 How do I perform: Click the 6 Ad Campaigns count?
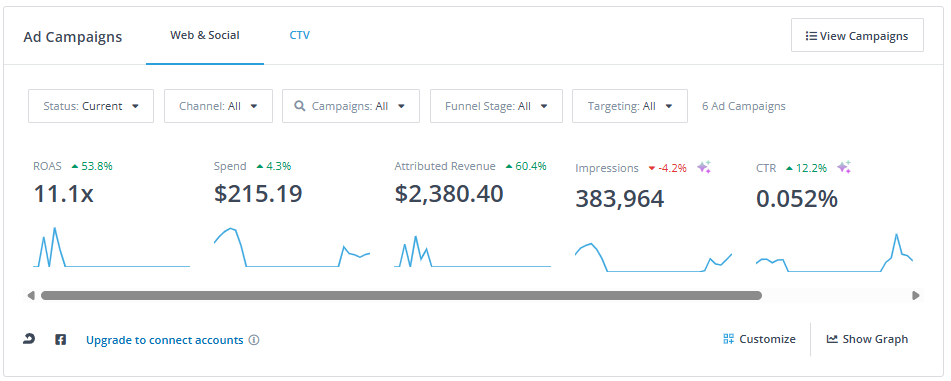point(744,106)
